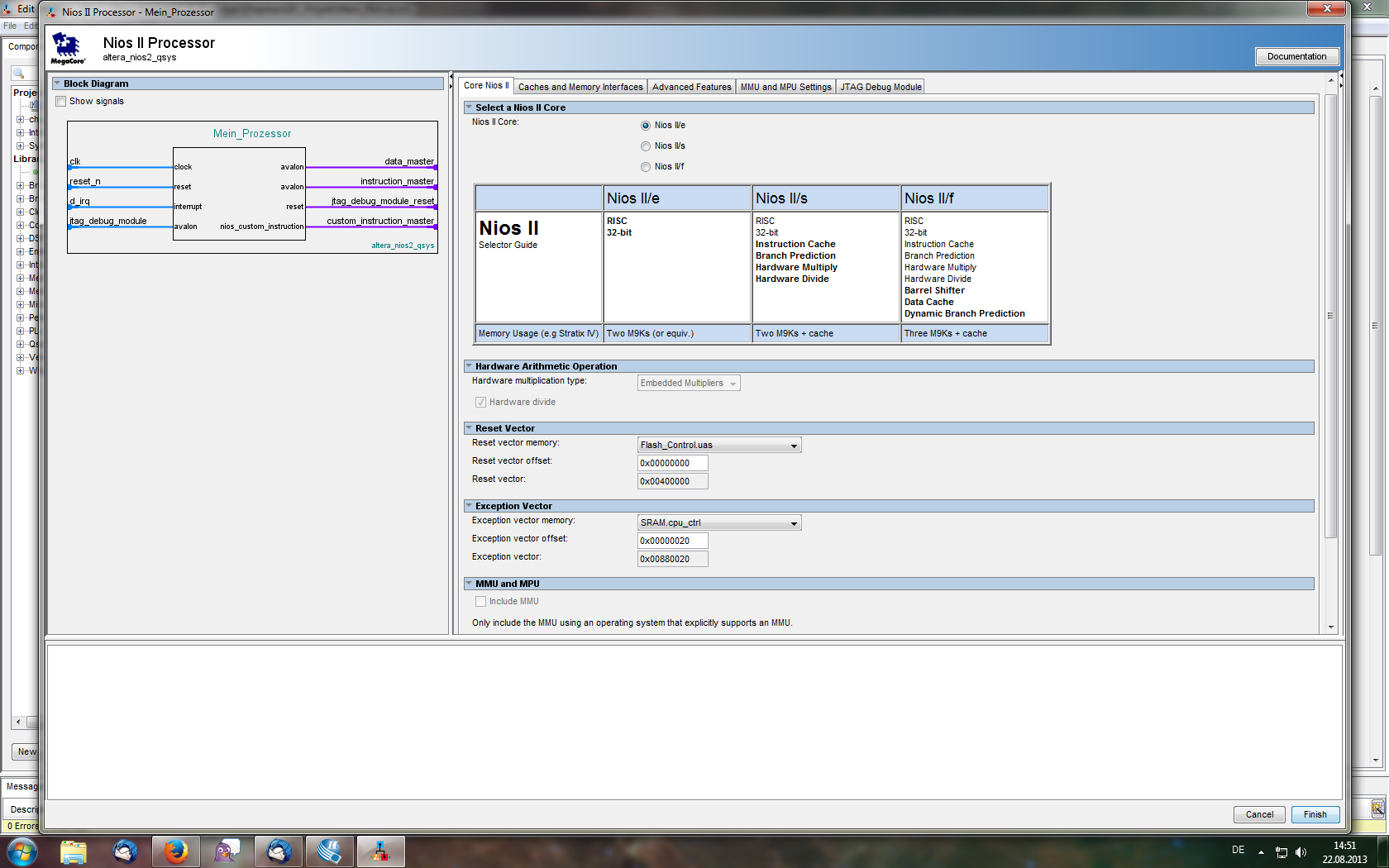Click the parameters panel vertical scrollbar thumb
Image resolution: width=1389 pixels, height=868 pixels.
tap(1330, 316)
